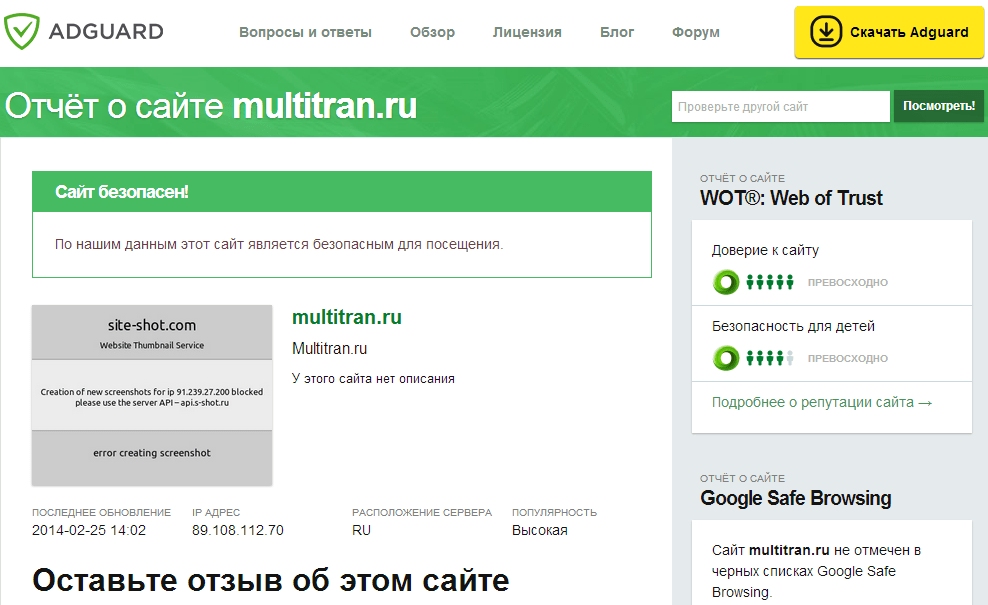Click the trust rating people icons
This screenshot has width=988, height=605.
click(770, 282)
